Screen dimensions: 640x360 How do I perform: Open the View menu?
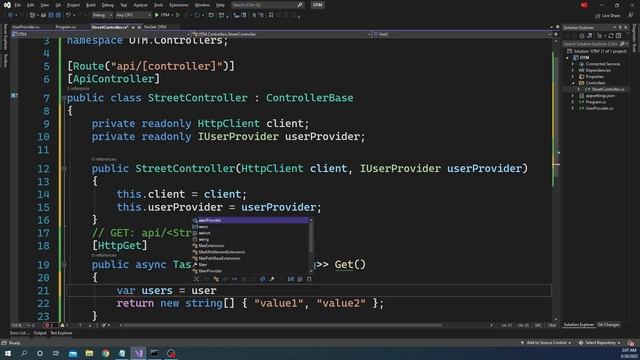pyautogui.click(x=45, y=5)
